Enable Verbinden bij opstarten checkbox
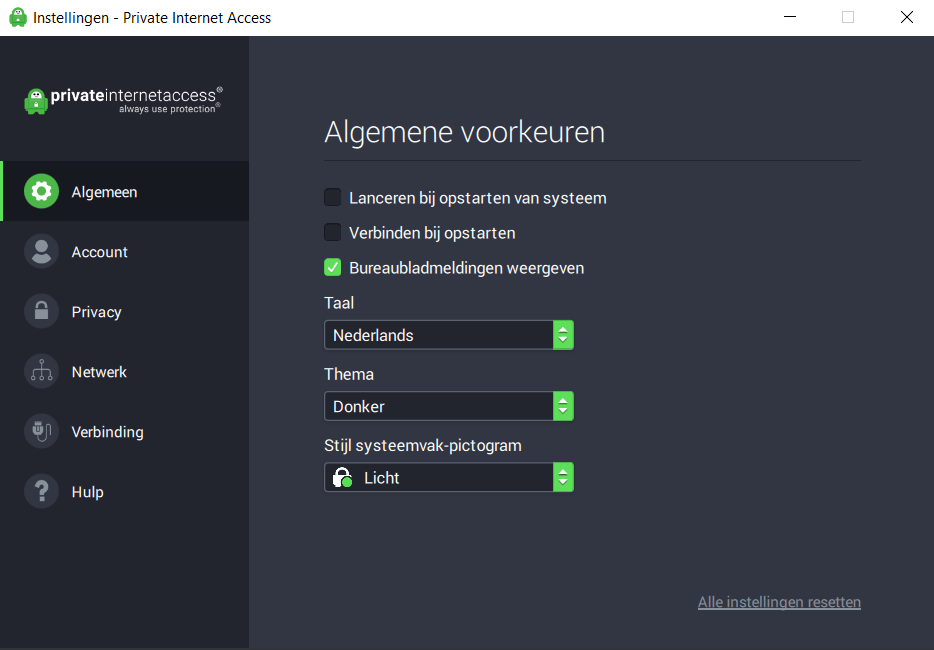 [x=332, y=232]
